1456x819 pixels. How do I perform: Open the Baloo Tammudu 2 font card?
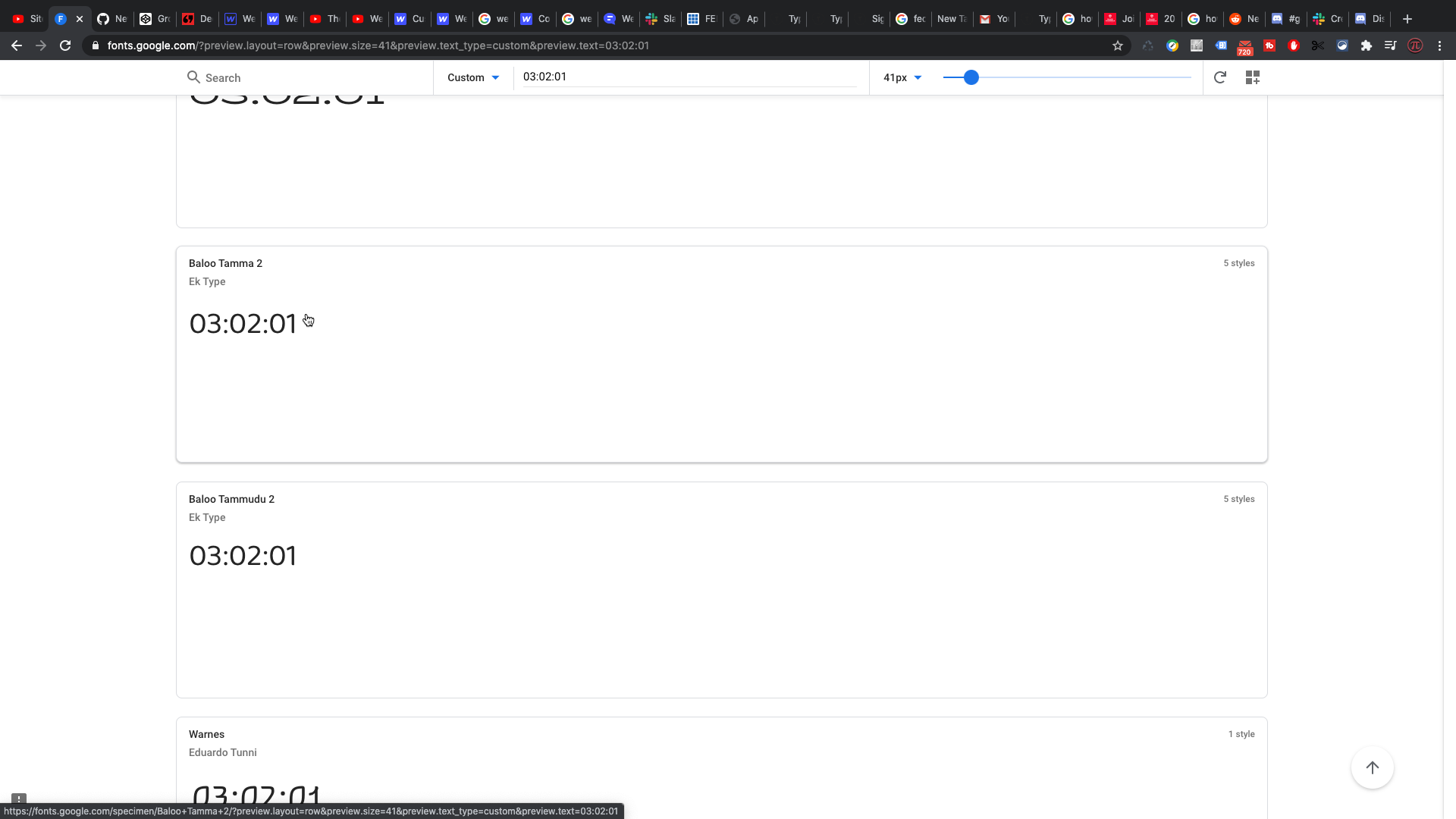click(722, 590)
